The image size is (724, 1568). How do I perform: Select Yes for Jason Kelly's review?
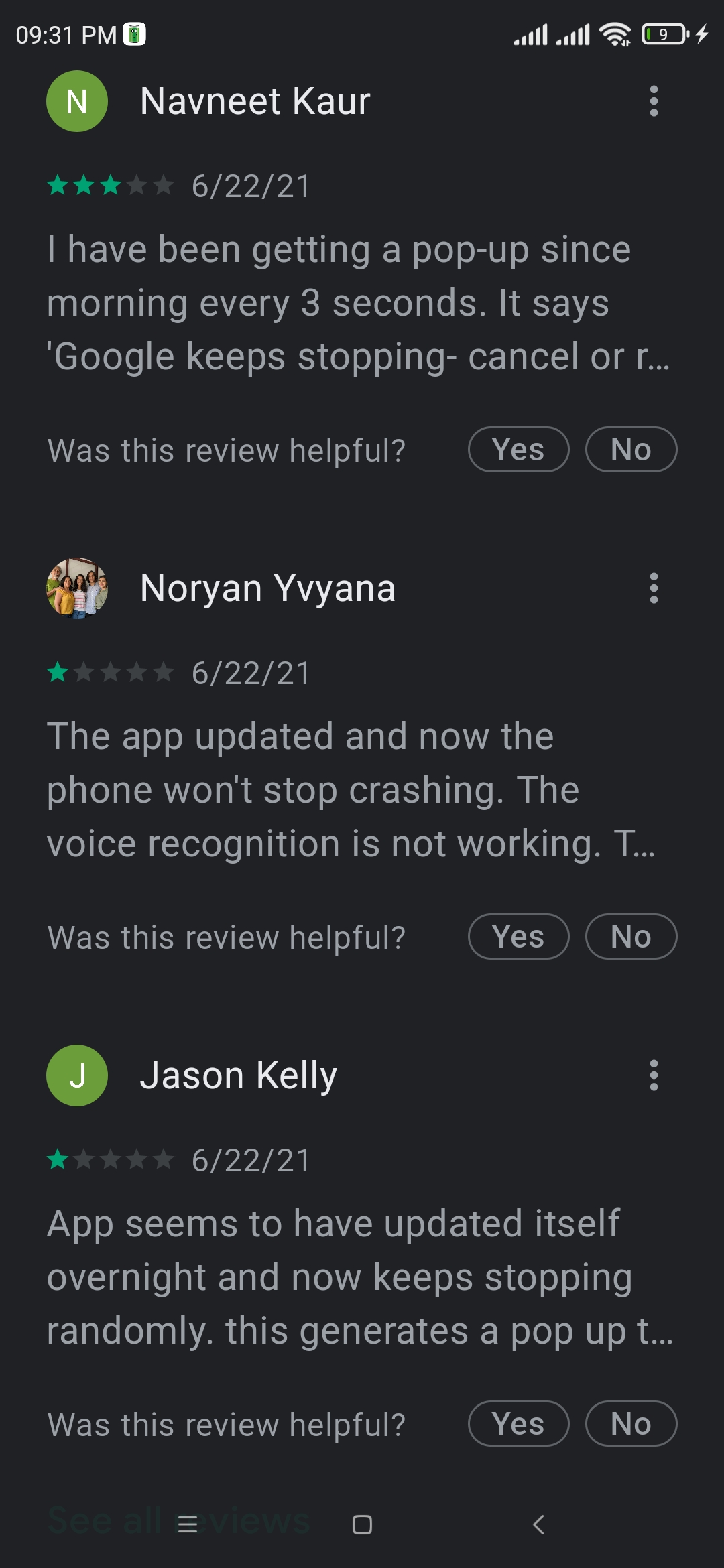tap(518, 1424)
